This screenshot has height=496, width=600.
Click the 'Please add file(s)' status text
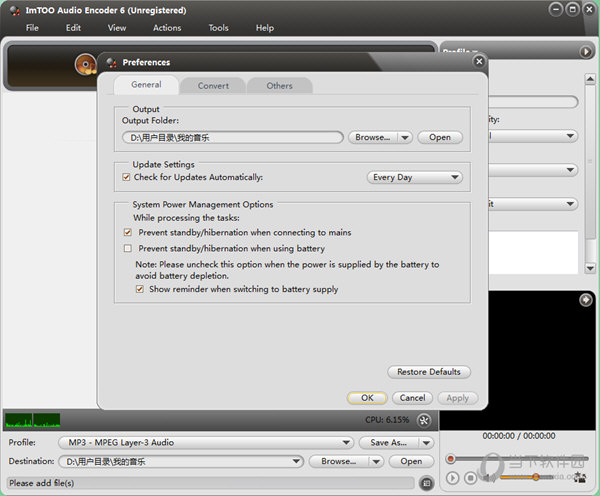click(42, 483)
